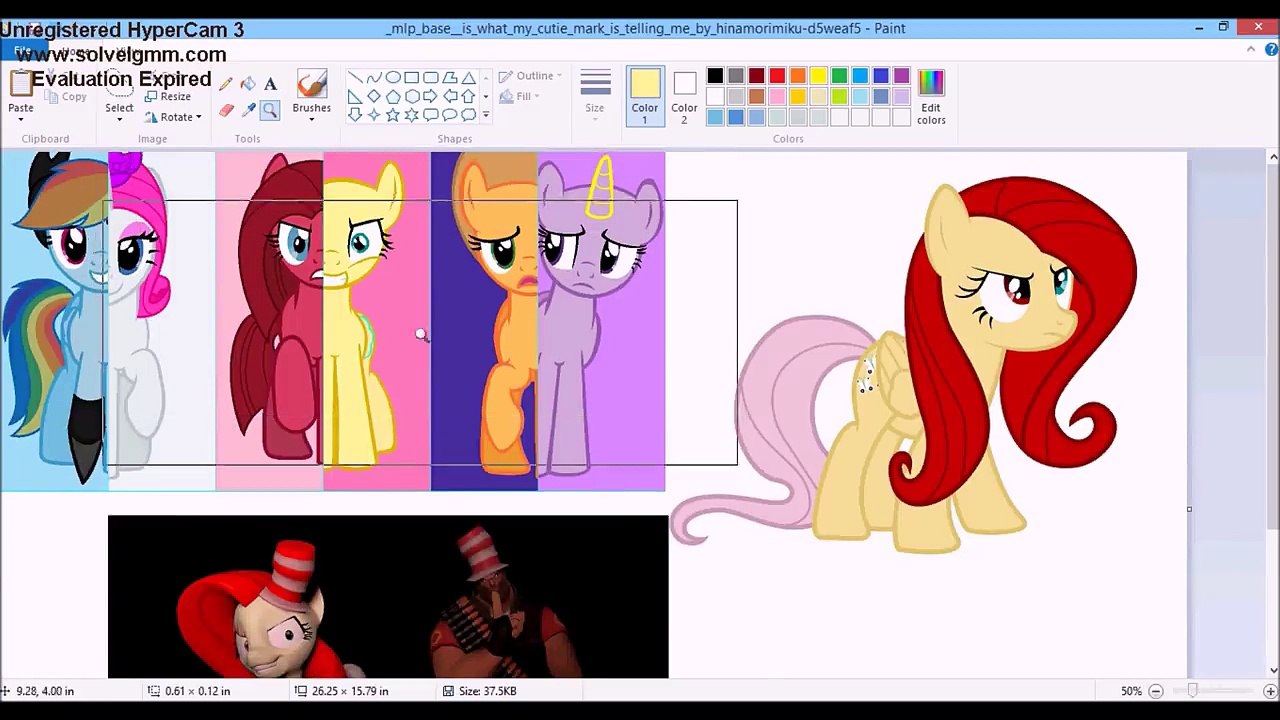Image resolution: width=1280 pixels, height=720 pixels.
Task: Pick the yellow color swatch
Action: [819, 76]
